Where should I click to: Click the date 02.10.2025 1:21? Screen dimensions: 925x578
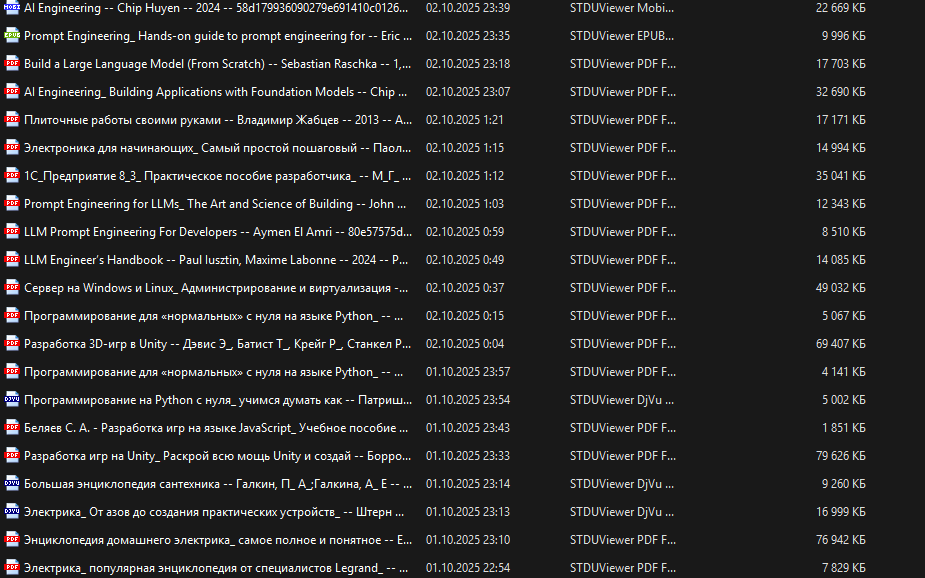click(x=465, y=120)
